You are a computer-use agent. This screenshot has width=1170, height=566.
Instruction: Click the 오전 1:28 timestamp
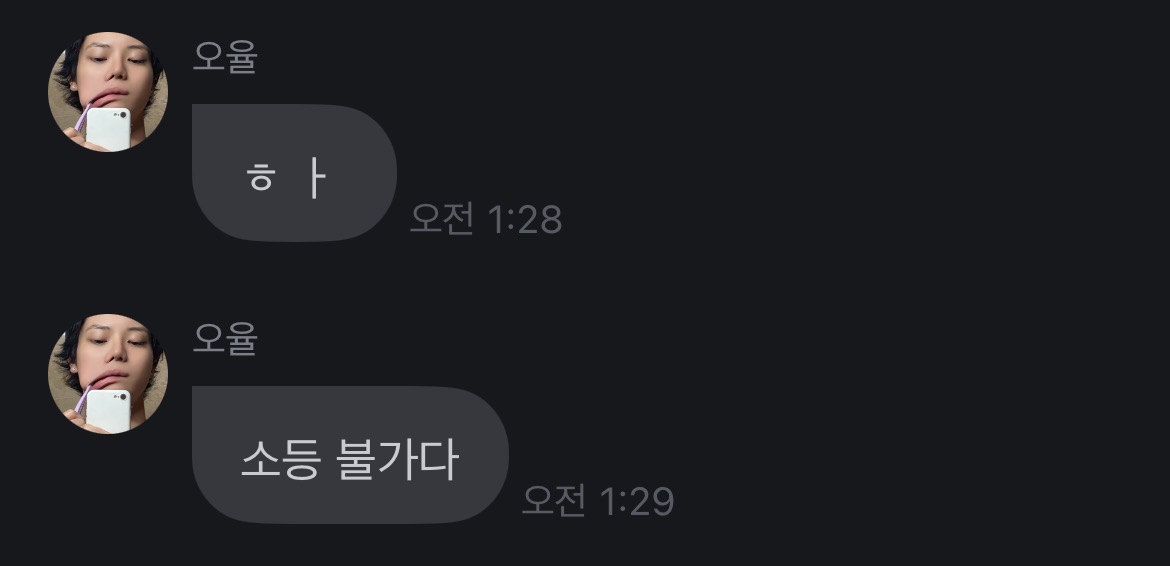coord(486,219)
